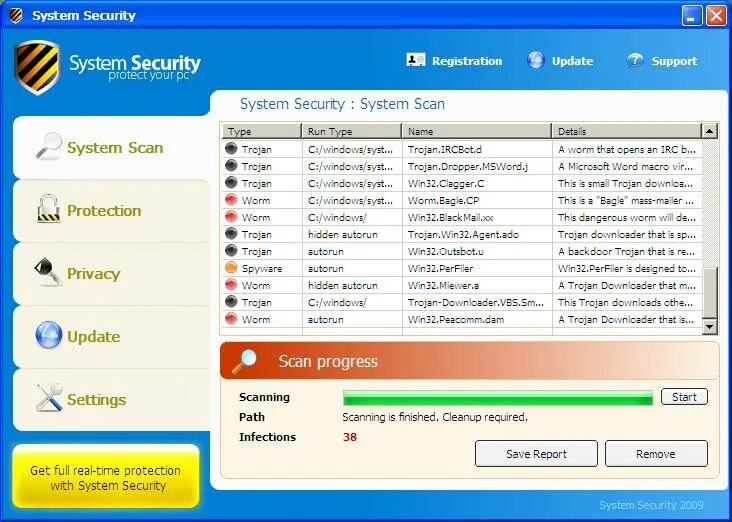The width and height of the screenshot is (732, 522).
Task: Click the red icon for Win32.Peacomm.dam
Action: point(231,318)
